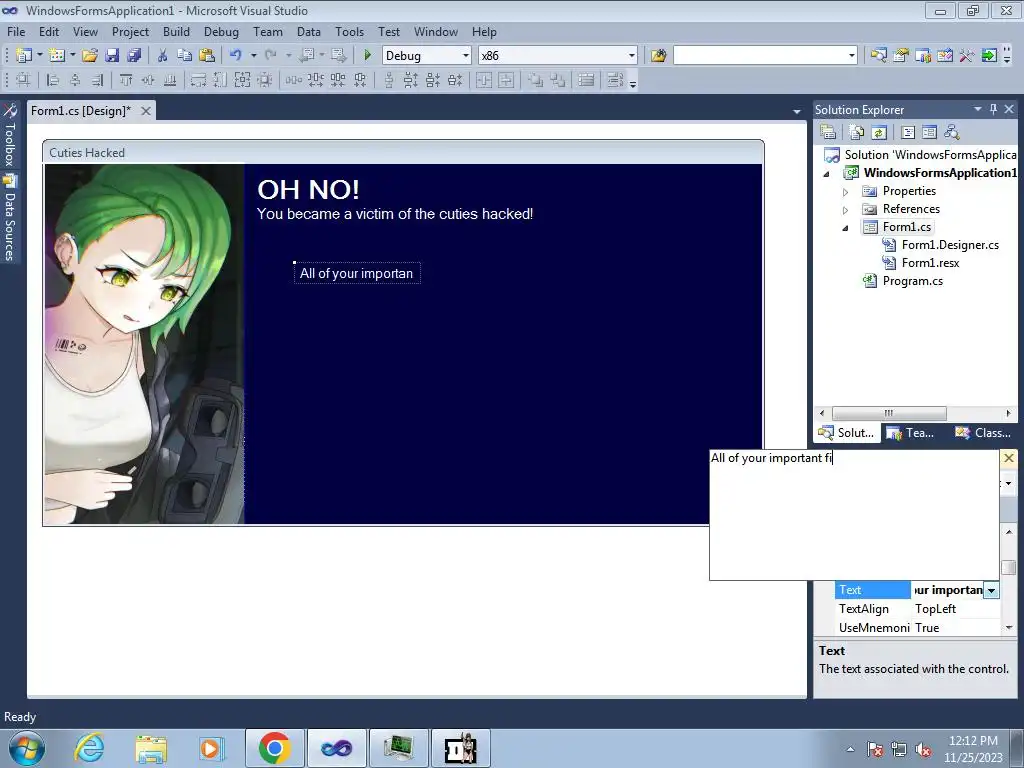Open the File menu
Screen dimensions: 1024x768
click(16, 31)
